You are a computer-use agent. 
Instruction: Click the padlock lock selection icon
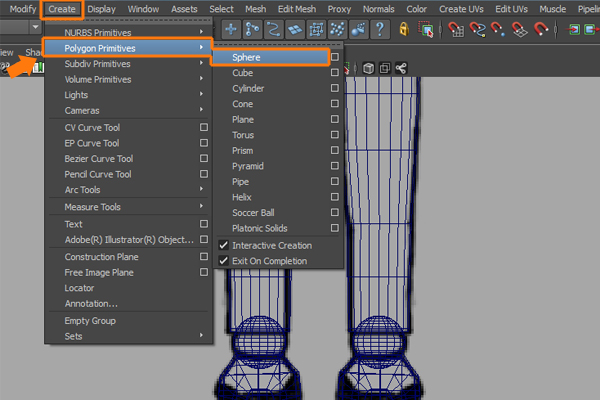[x=403, y=29]
